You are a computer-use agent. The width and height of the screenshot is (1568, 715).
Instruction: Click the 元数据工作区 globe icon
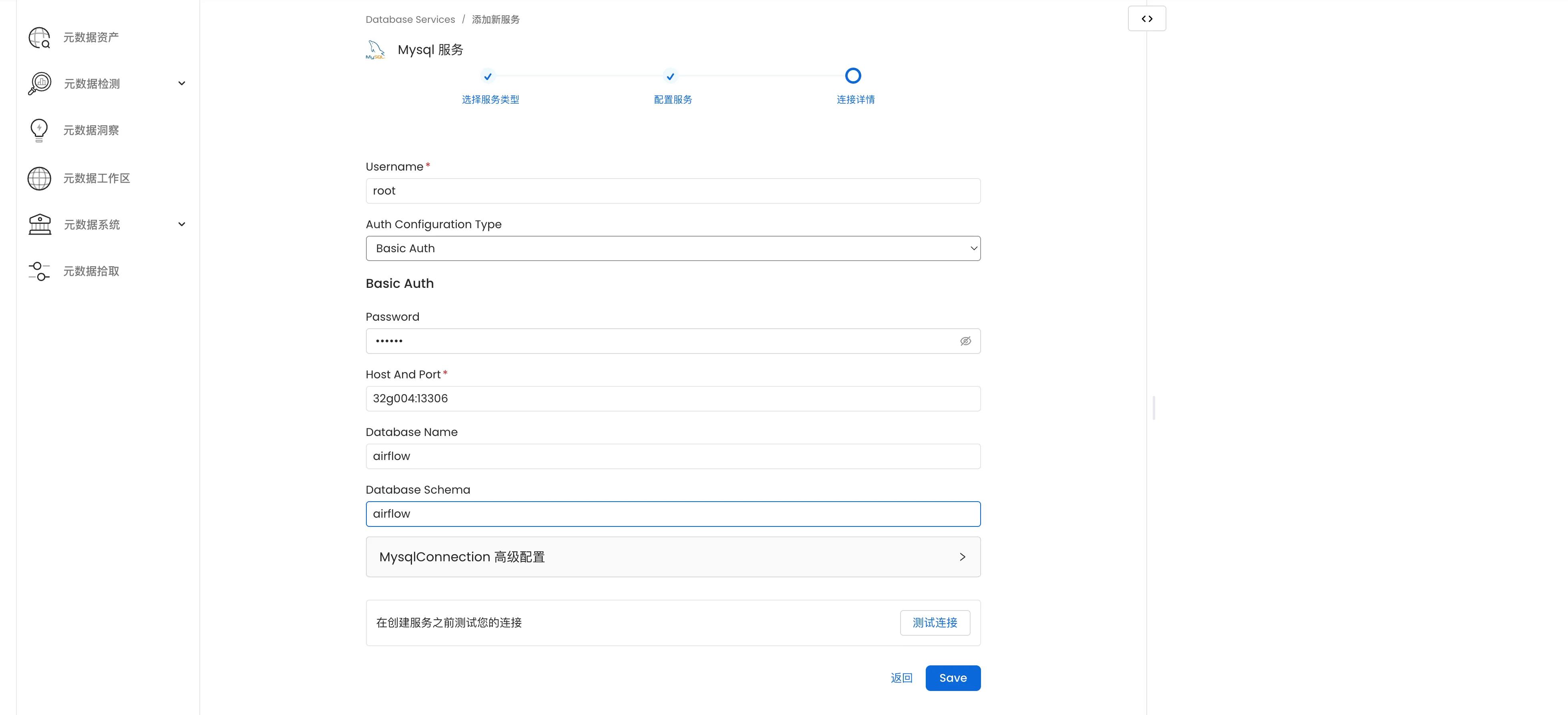(x=40, y=178)
